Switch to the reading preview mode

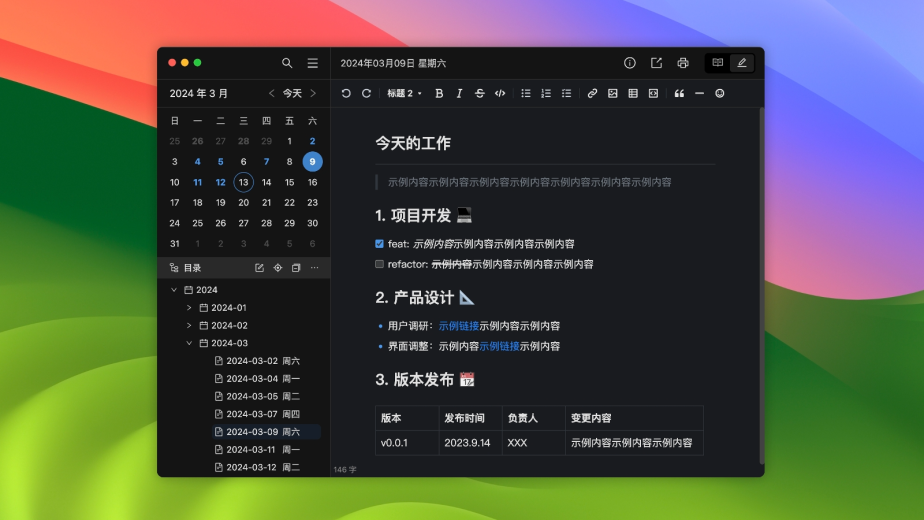click(x=717, y=63)
